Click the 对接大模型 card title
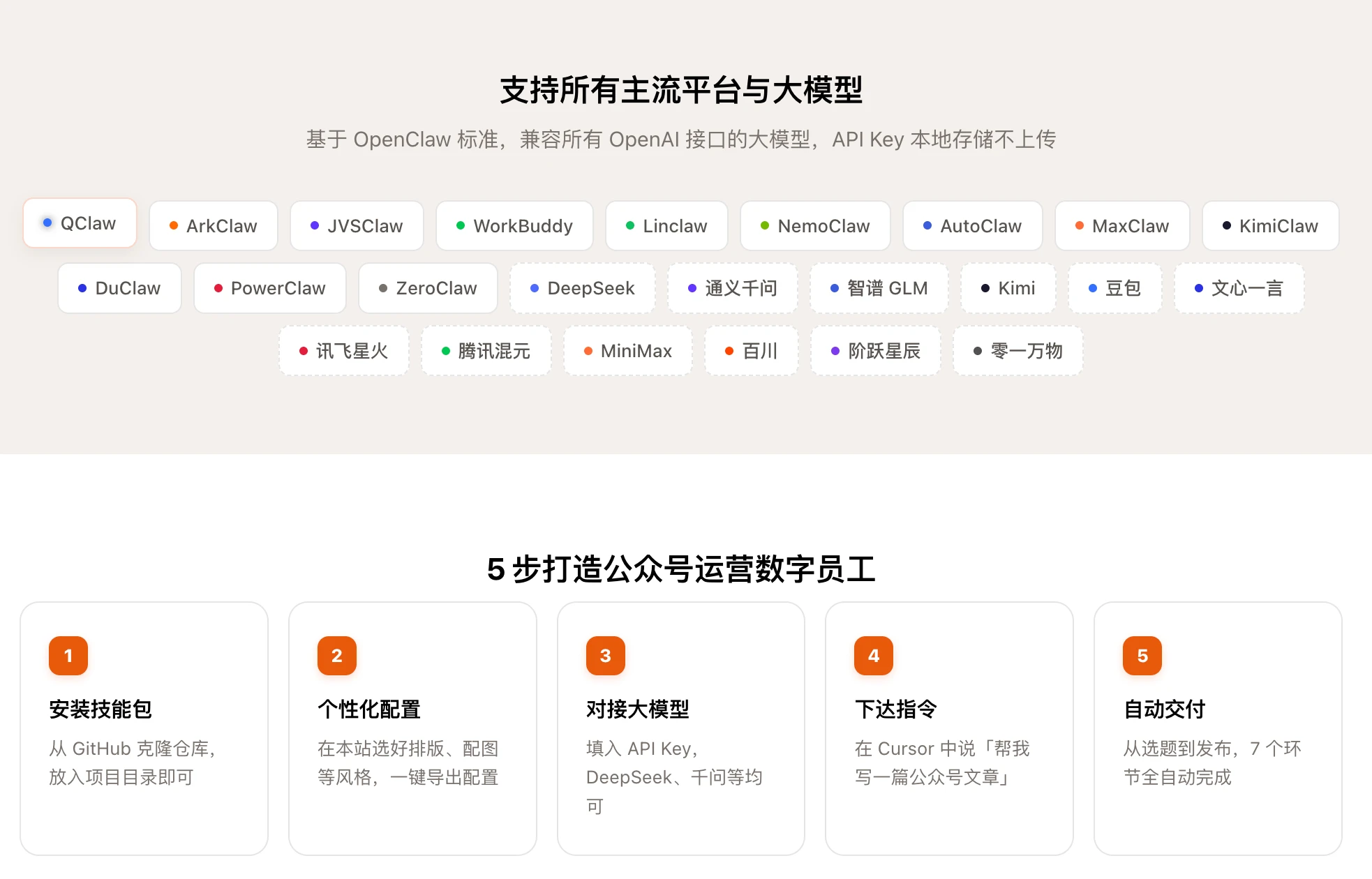The width and height of the screenshot is (1372, 879). (x=638, y=709)
